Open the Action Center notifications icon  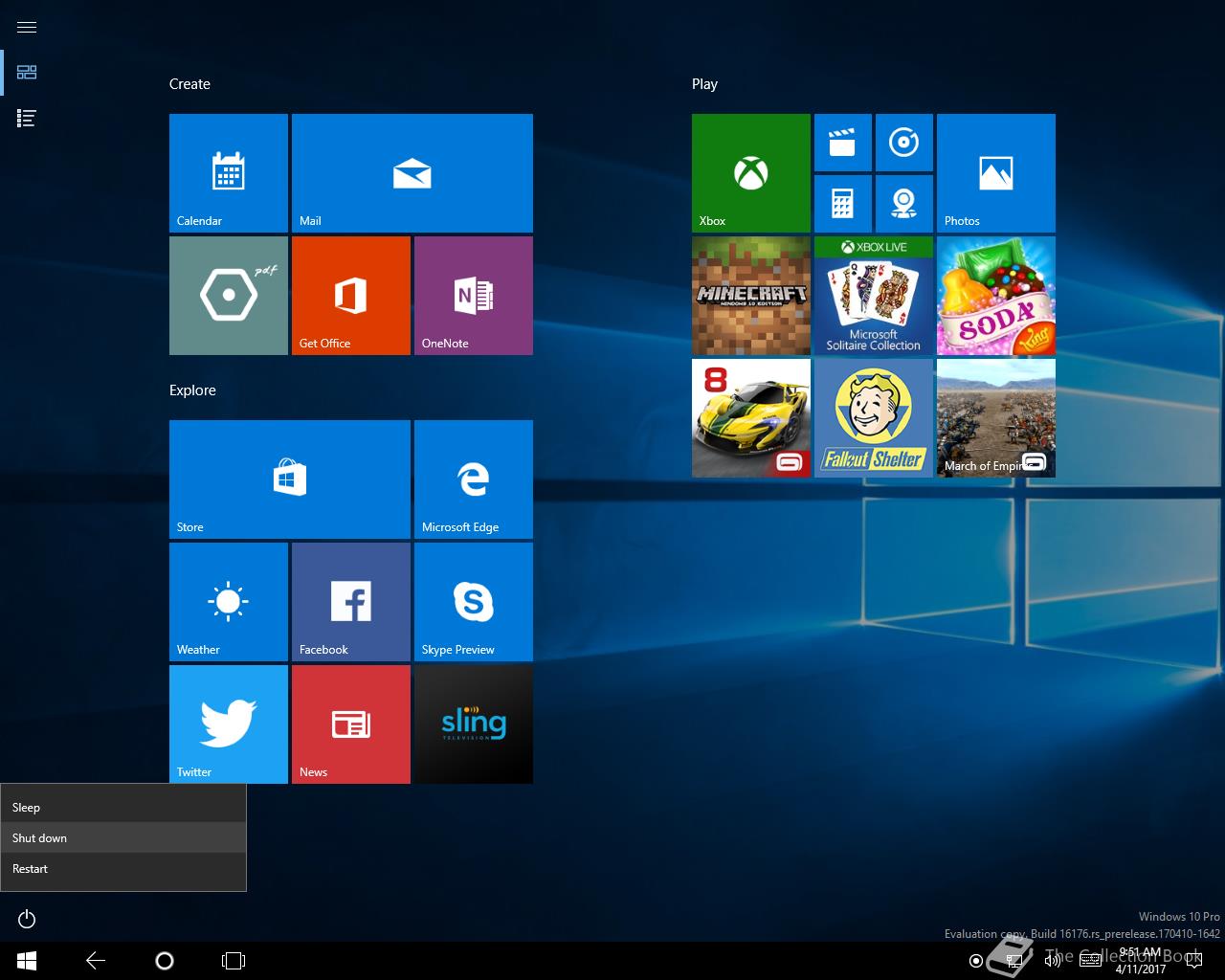(1192, 961)
